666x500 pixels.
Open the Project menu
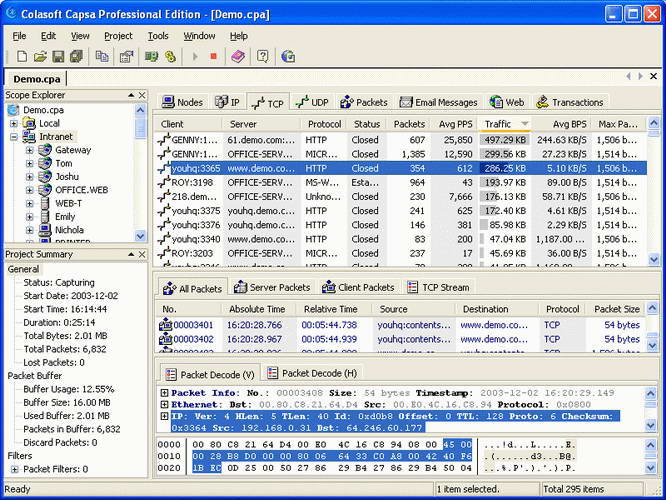coord(119,36)
